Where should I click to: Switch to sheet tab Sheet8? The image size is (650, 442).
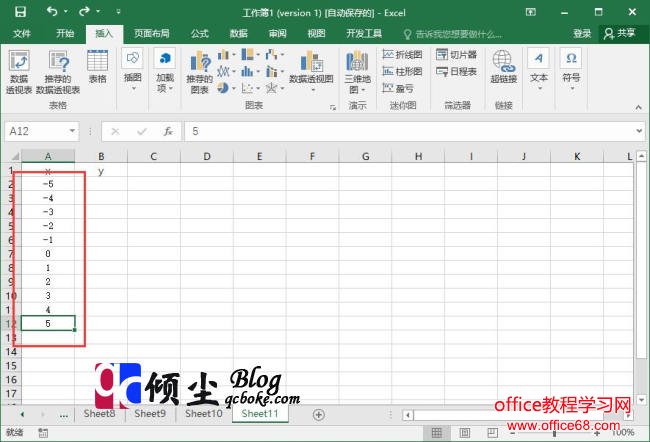[99, 413]
